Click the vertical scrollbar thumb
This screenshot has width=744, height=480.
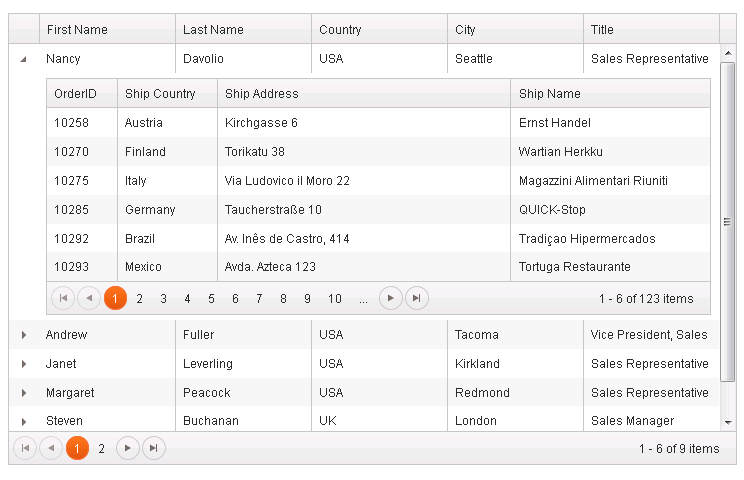[727, 221]
